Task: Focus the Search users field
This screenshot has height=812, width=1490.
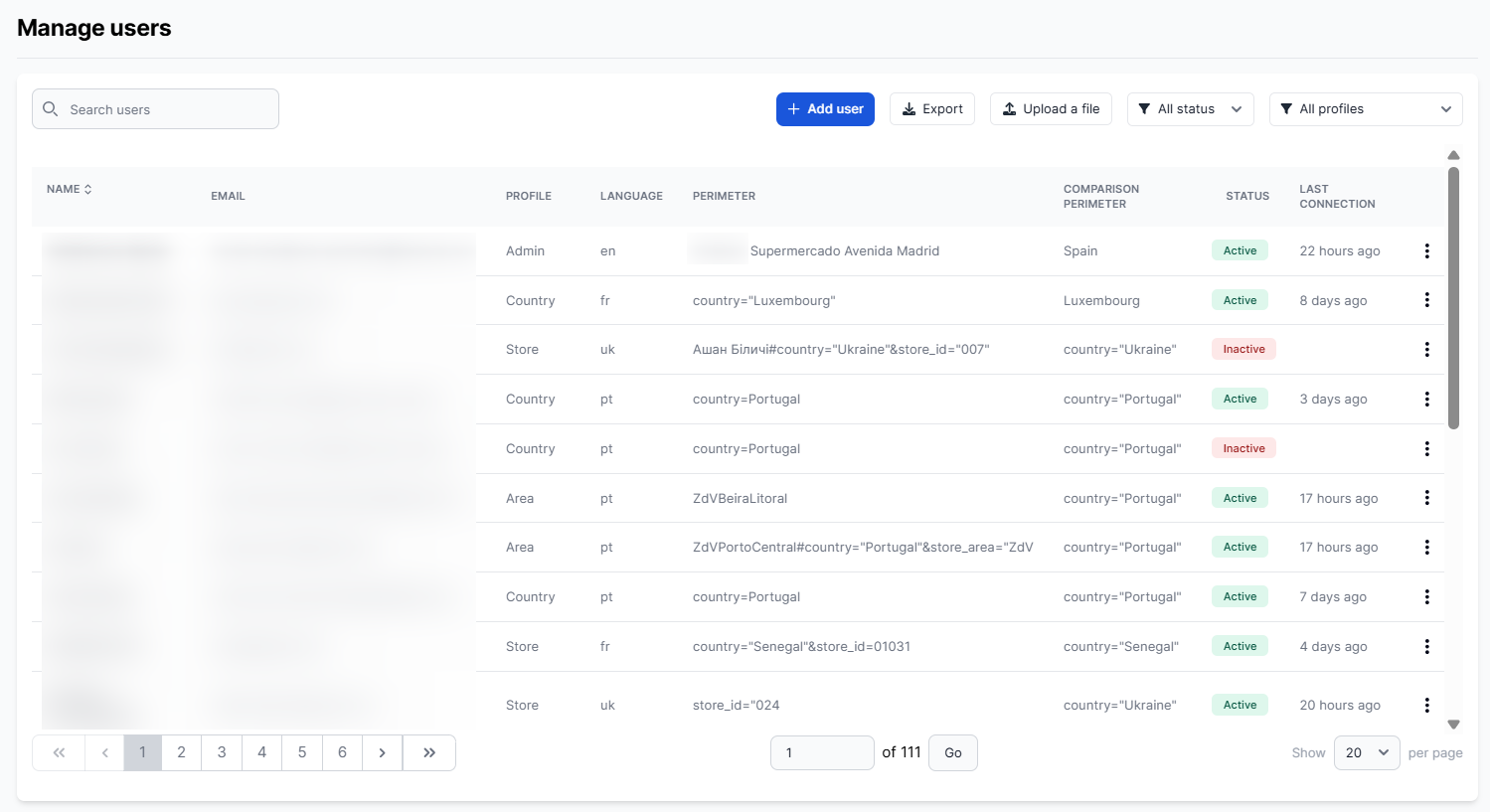Action: click(x=156, y=109)
